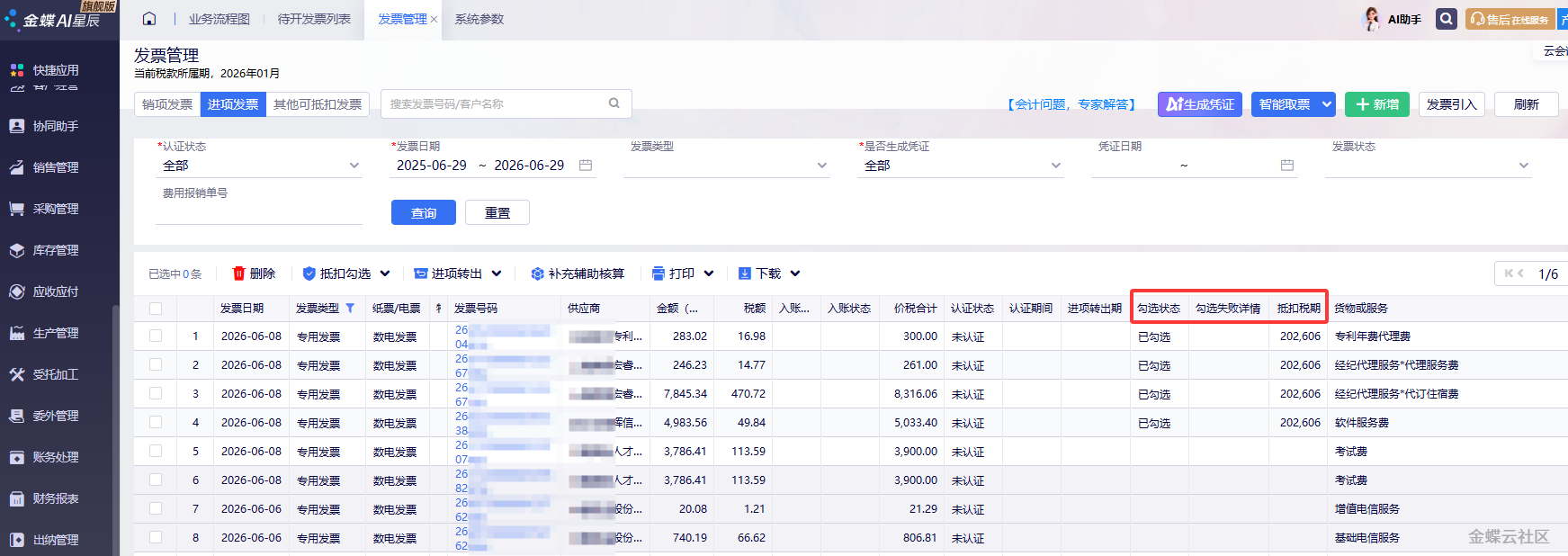
Task: Click the AI生成凭证 button
Action: point(1200,104)
